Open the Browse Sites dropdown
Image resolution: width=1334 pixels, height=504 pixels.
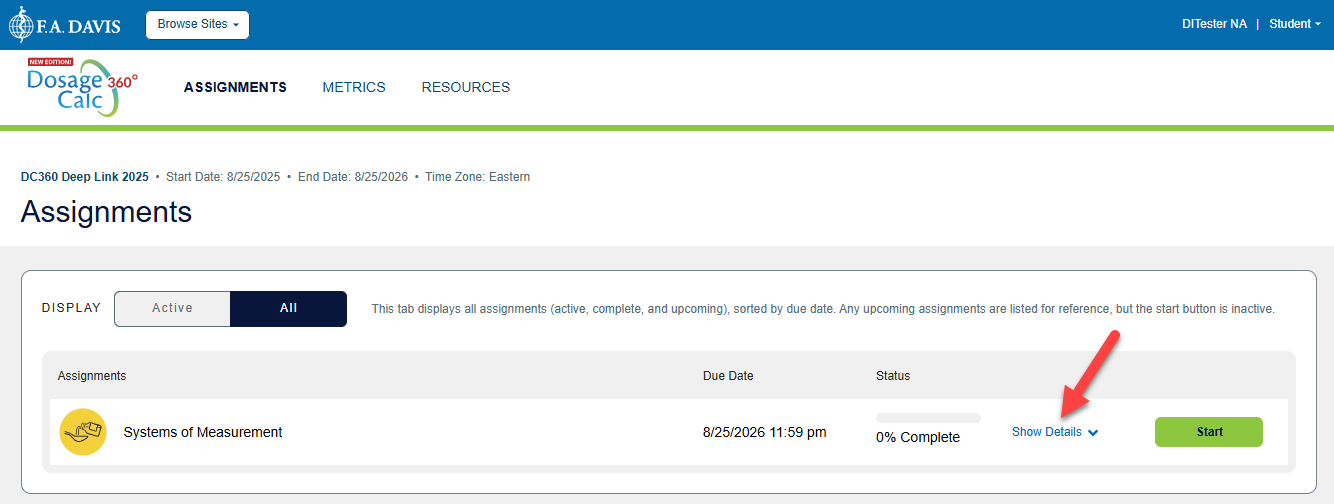[197, 25]
